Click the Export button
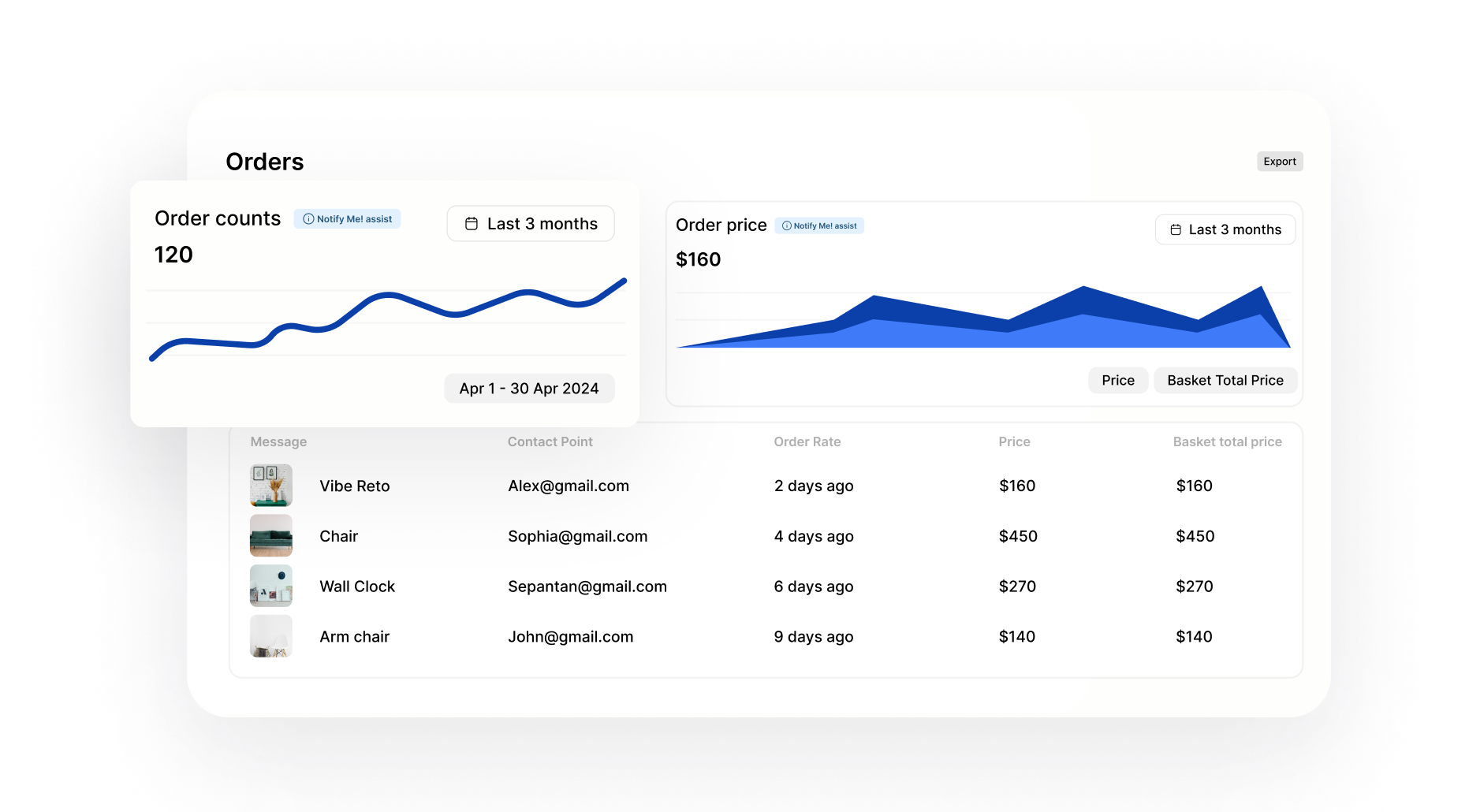The width and height of the screenshot is (1469, 812). [x=1280, y=161]
